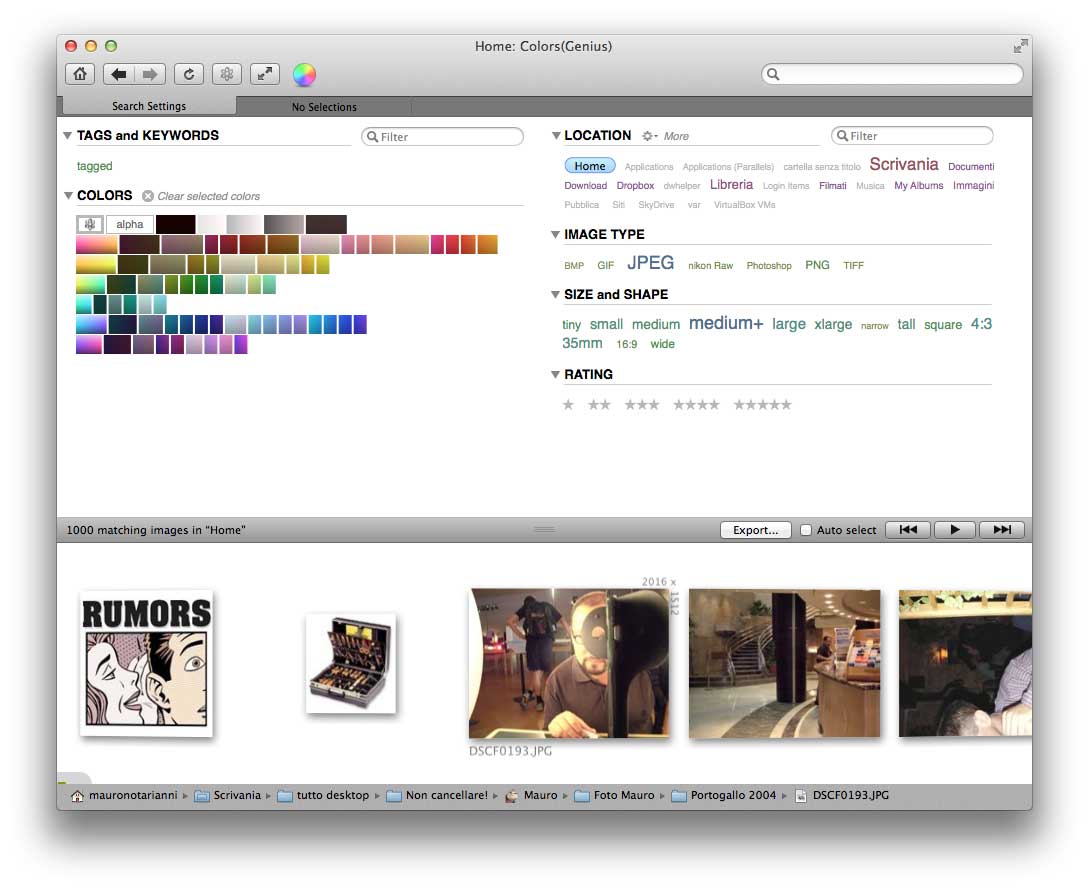Click the Portogallo 2004 folder in path bar
This screenshot has width=1089, height=889.
click(724, 795)
